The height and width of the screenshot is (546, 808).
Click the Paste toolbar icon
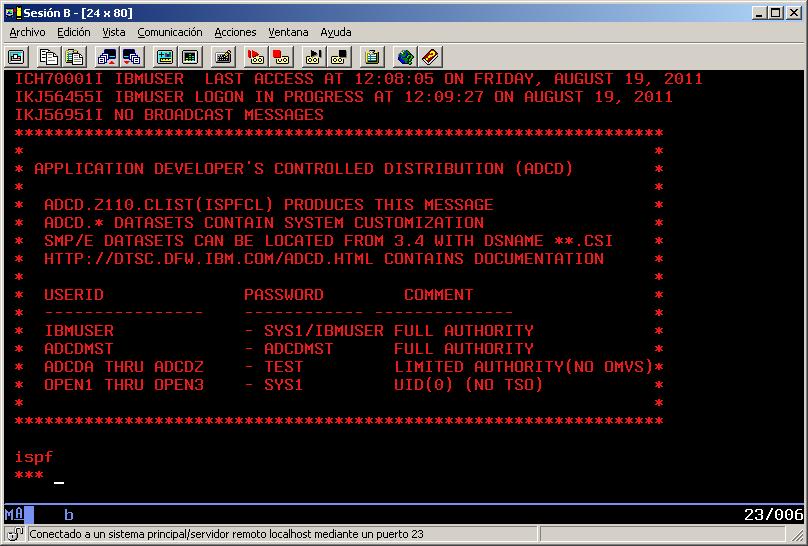point(74,57)
